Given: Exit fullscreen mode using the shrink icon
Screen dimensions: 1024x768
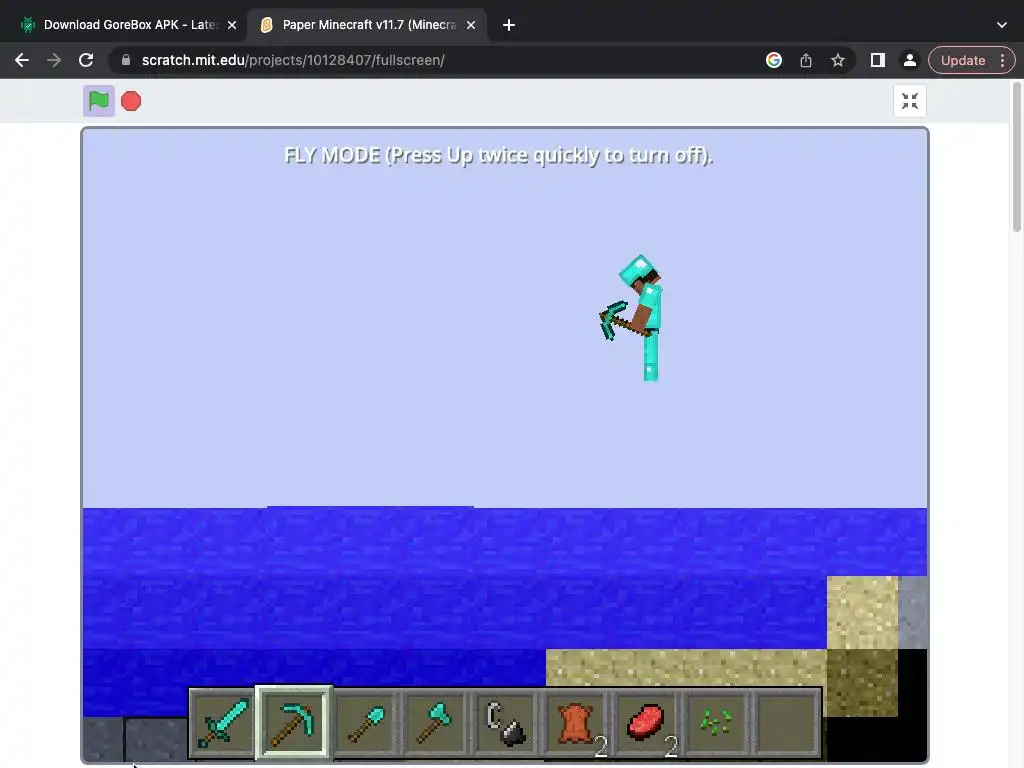Looking at the screenshot, I should 910,101.
